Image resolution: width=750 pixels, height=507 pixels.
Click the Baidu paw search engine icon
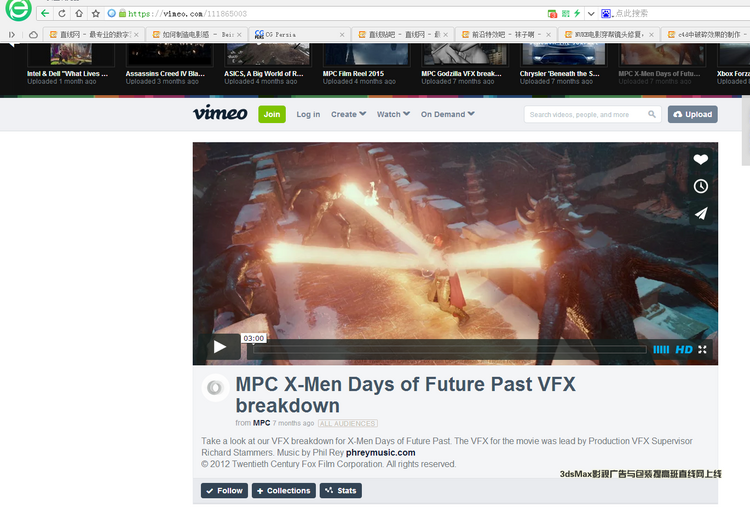(x=606, y=13)
